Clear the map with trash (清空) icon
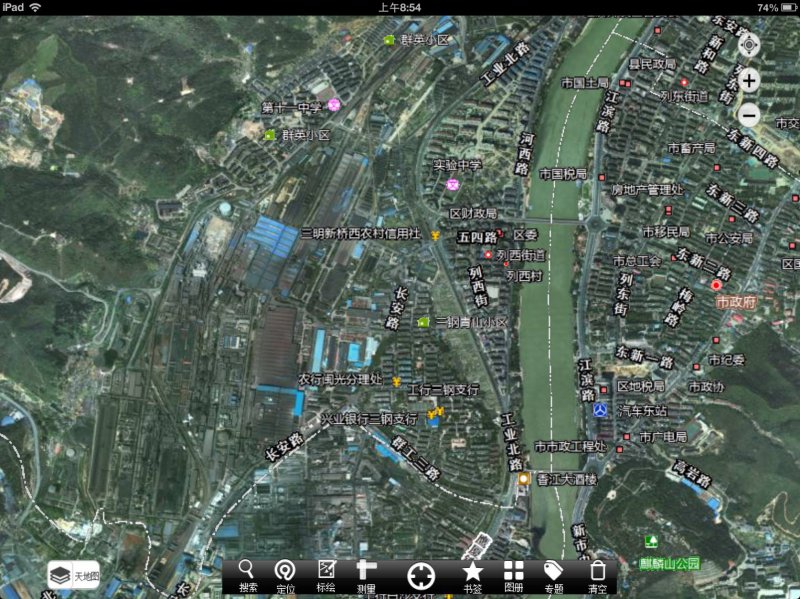This screenshot has height=599, width=800. point(597,575)
